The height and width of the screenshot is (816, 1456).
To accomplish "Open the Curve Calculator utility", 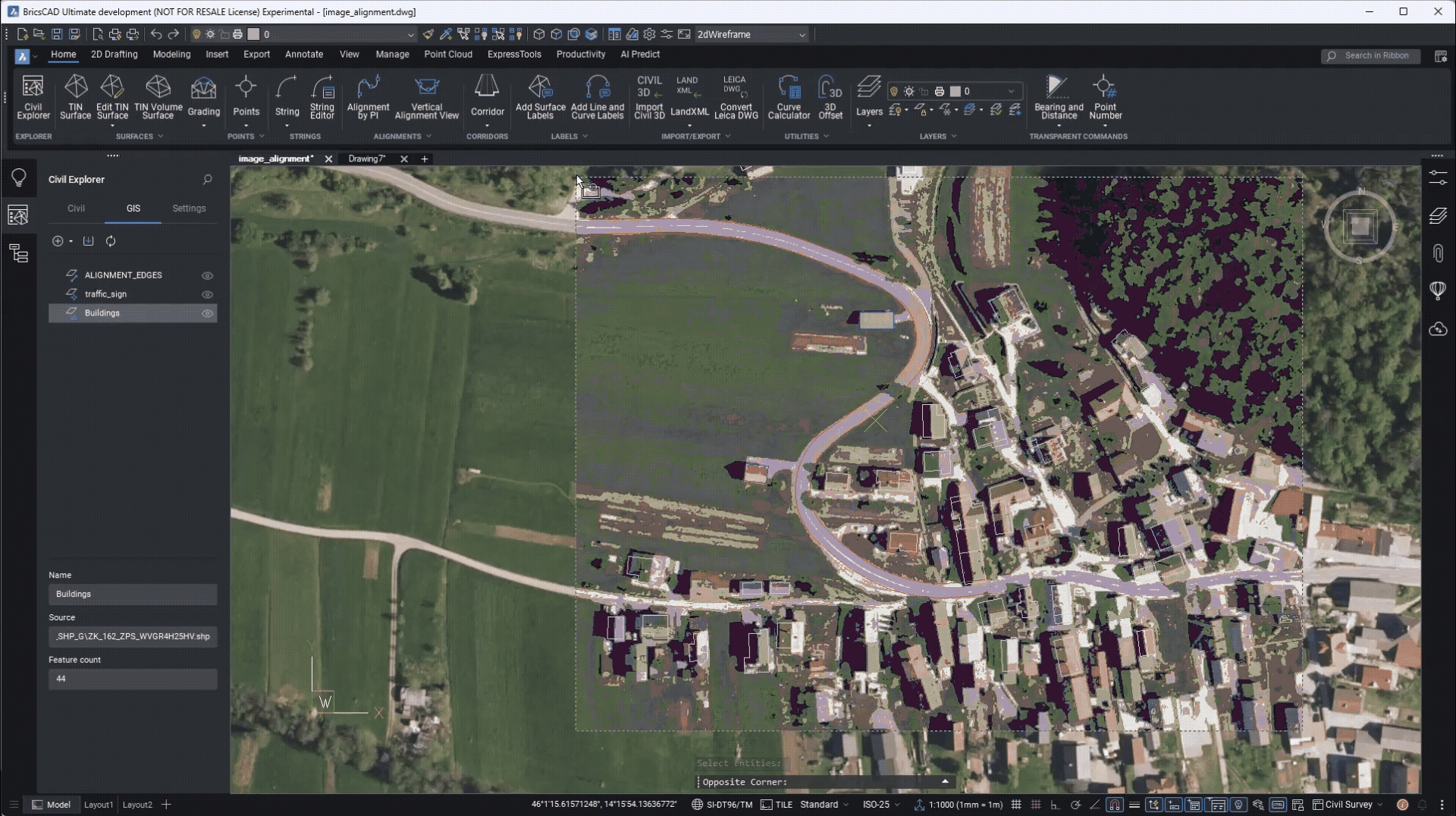I will pos(789,97).
